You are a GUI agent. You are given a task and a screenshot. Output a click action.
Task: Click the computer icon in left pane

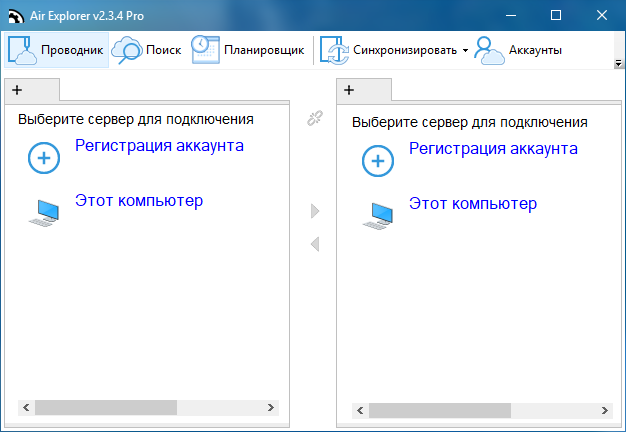(44, 213)
